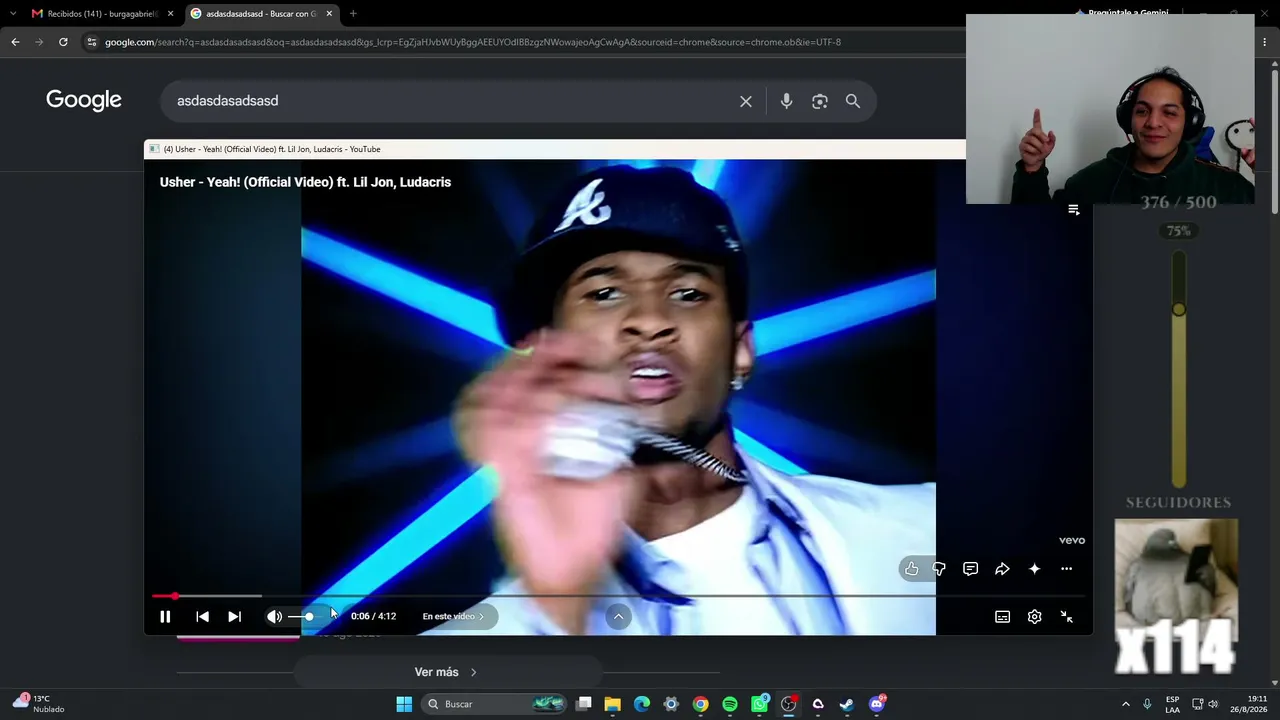Open the playlist queue icon
This screenshot has height=720, width=1280.
pos(1073,210)
